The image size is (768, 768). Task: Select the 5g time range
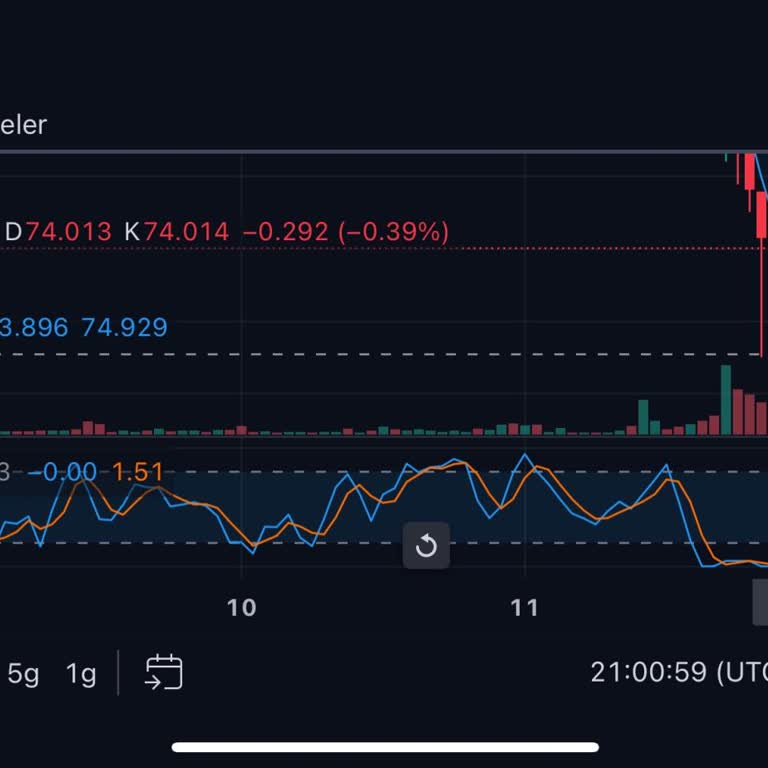[x=23, y=673]
